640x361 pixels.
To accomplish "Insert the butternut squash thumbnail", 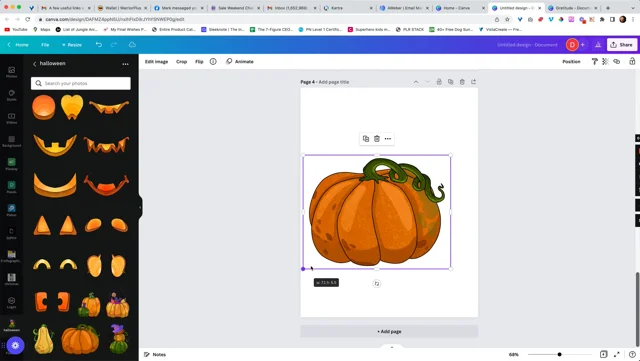I will click(43, 339).
